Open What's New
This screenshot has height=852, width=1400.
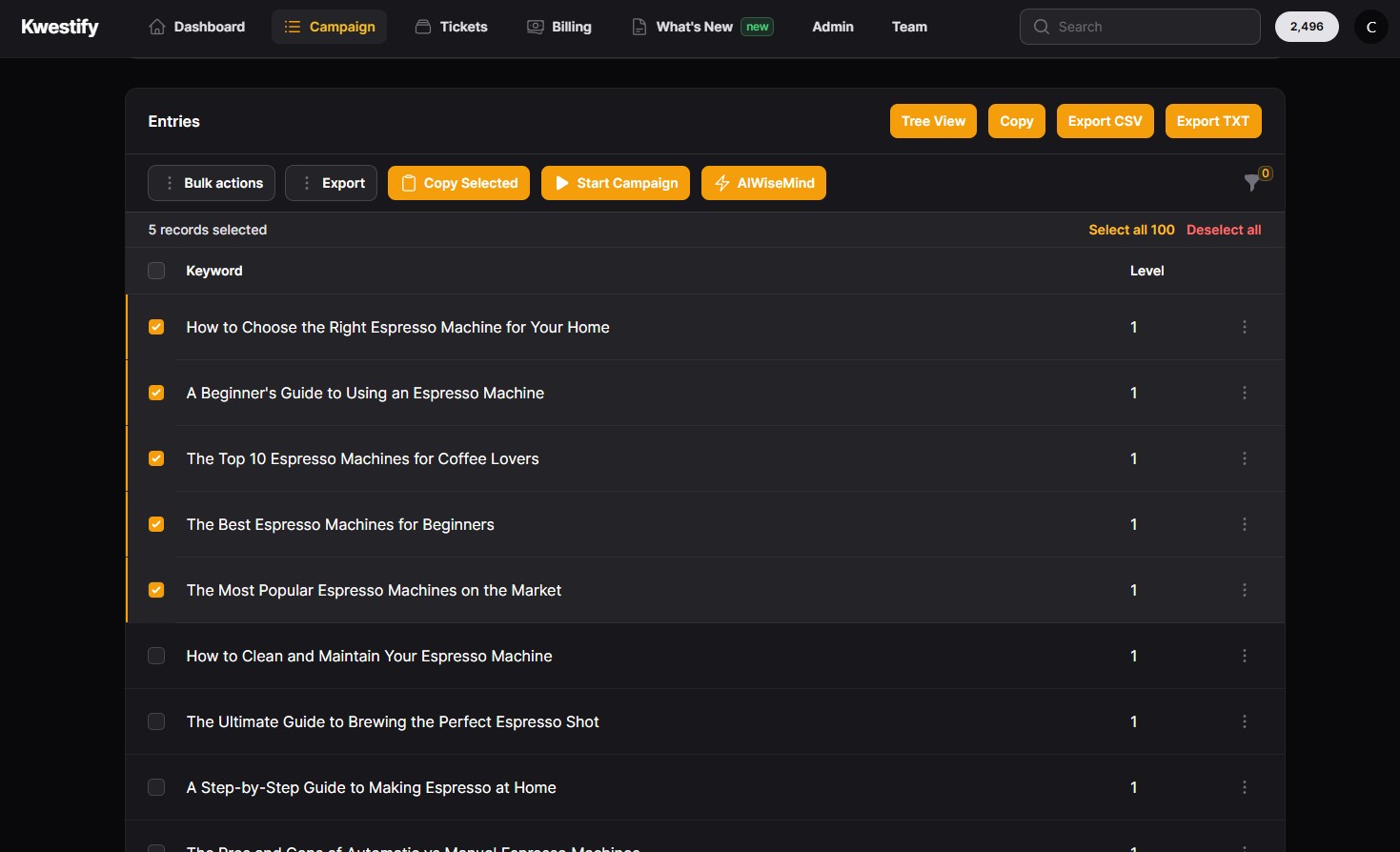click(702, 27)
